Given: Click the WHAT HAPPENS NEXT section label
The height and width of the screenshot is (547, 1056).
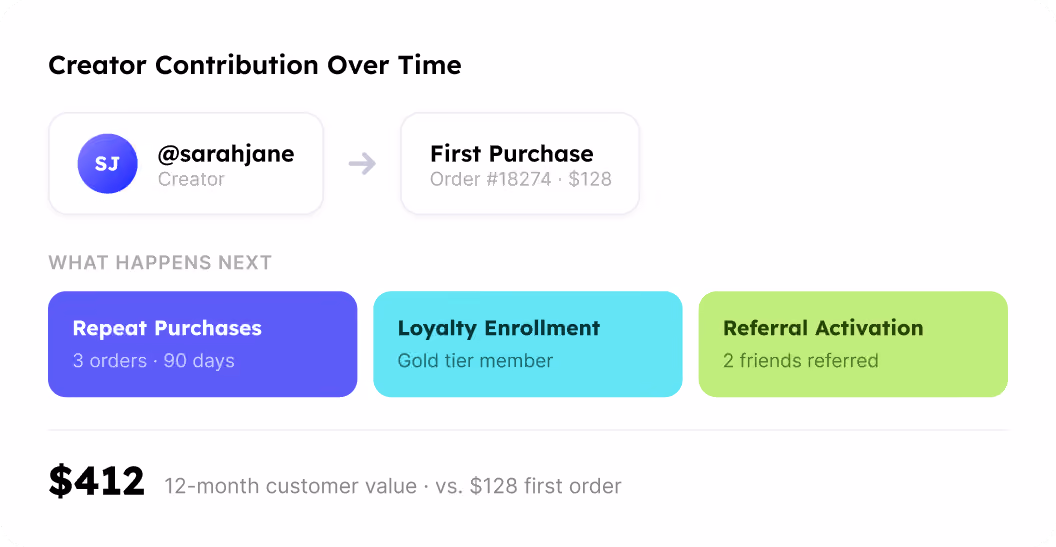Looking at the screenshot, I should point(160,262).
